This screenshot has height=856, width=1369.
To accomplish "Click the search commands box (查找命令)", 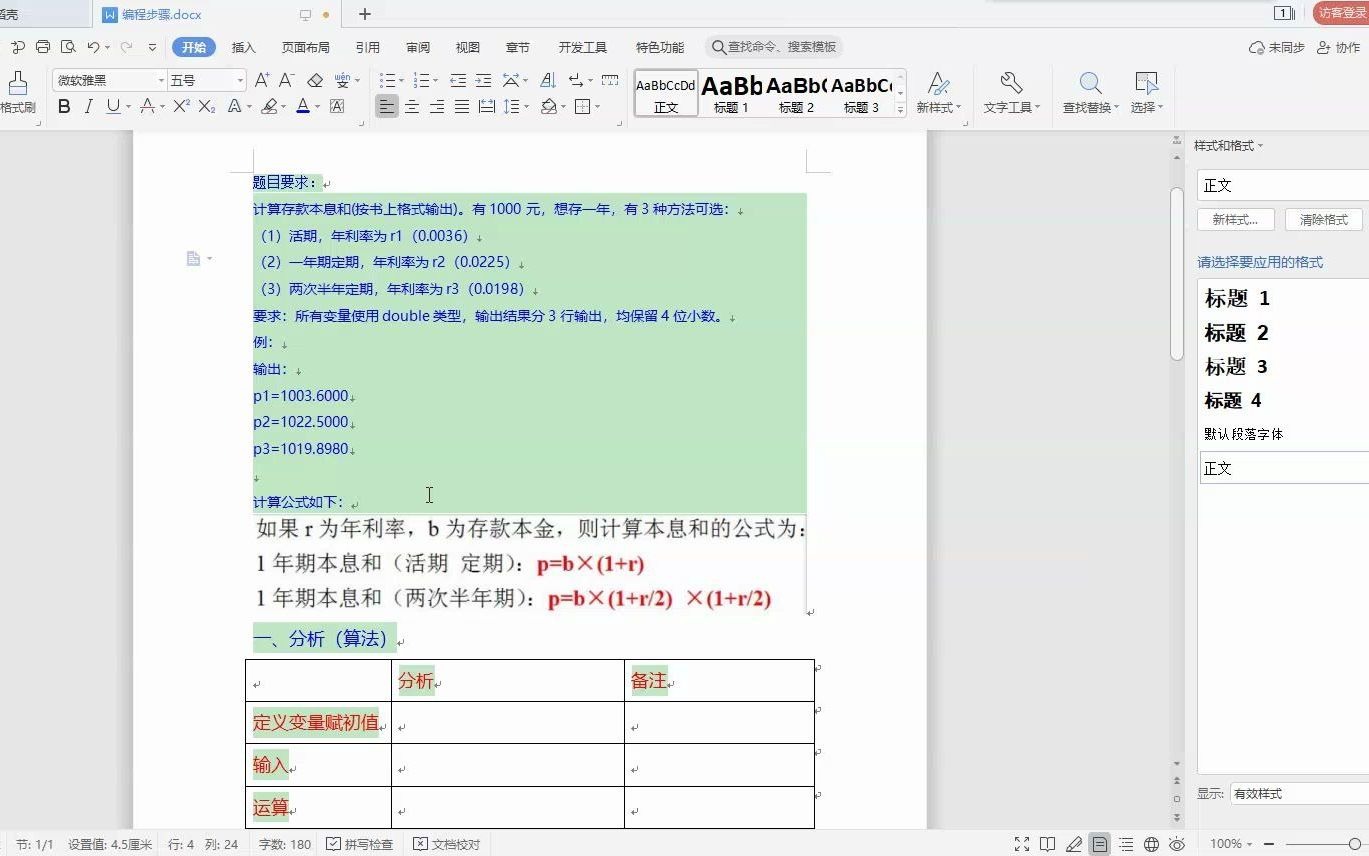I will click(774, 47).
